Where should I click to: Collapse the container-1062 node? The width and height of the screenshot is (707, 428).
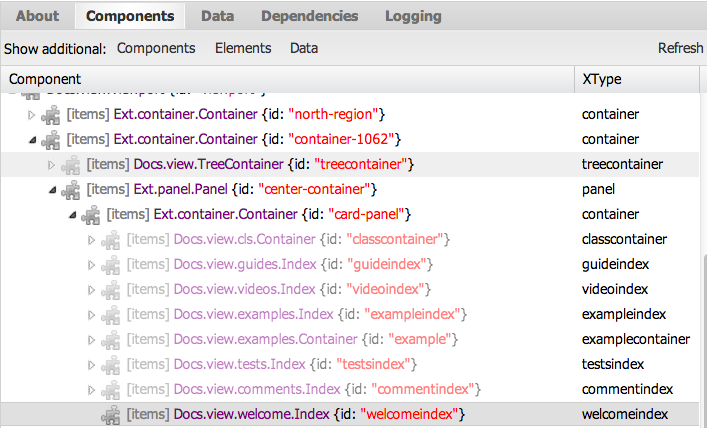(x=32, y=140)
